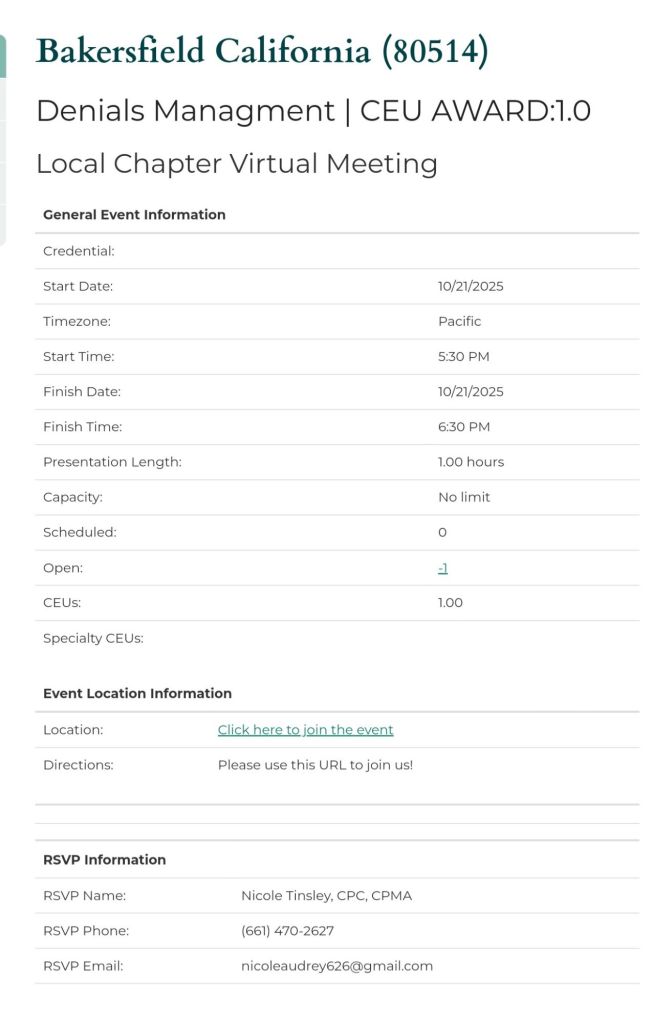This screenshot has width=653, height=1023.
Task: Click the 'Specialty CEUs:' row label
Action: pos(93,638)
